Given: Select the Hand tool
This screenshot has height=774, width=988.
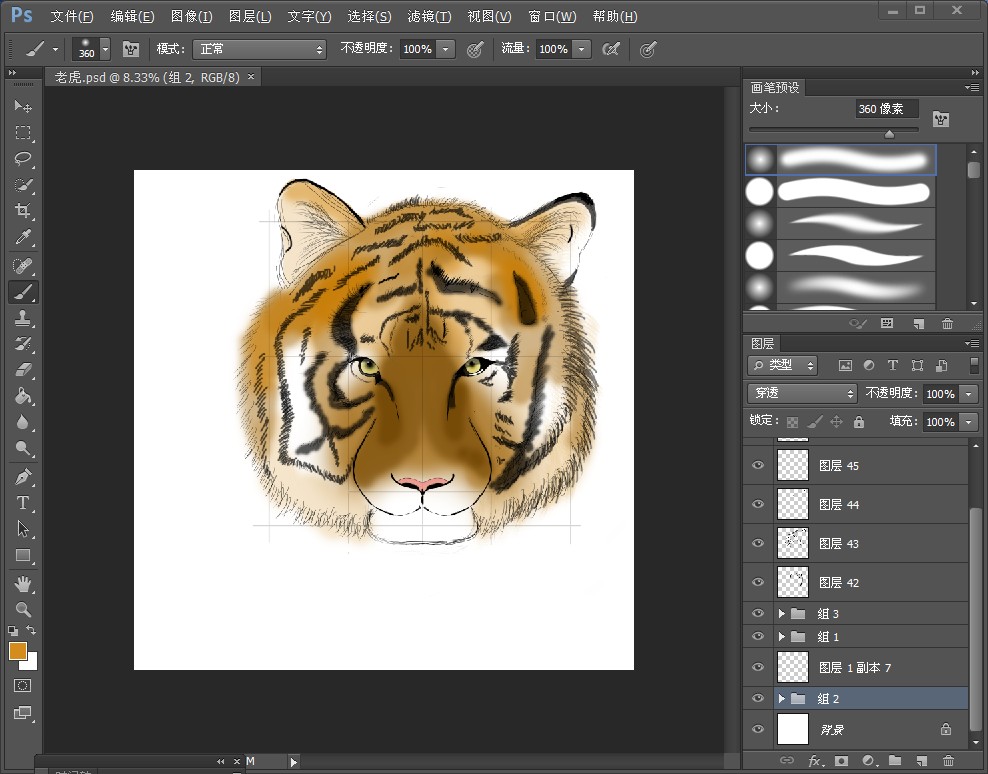Looking at the screenshot, I should point(23,583).
